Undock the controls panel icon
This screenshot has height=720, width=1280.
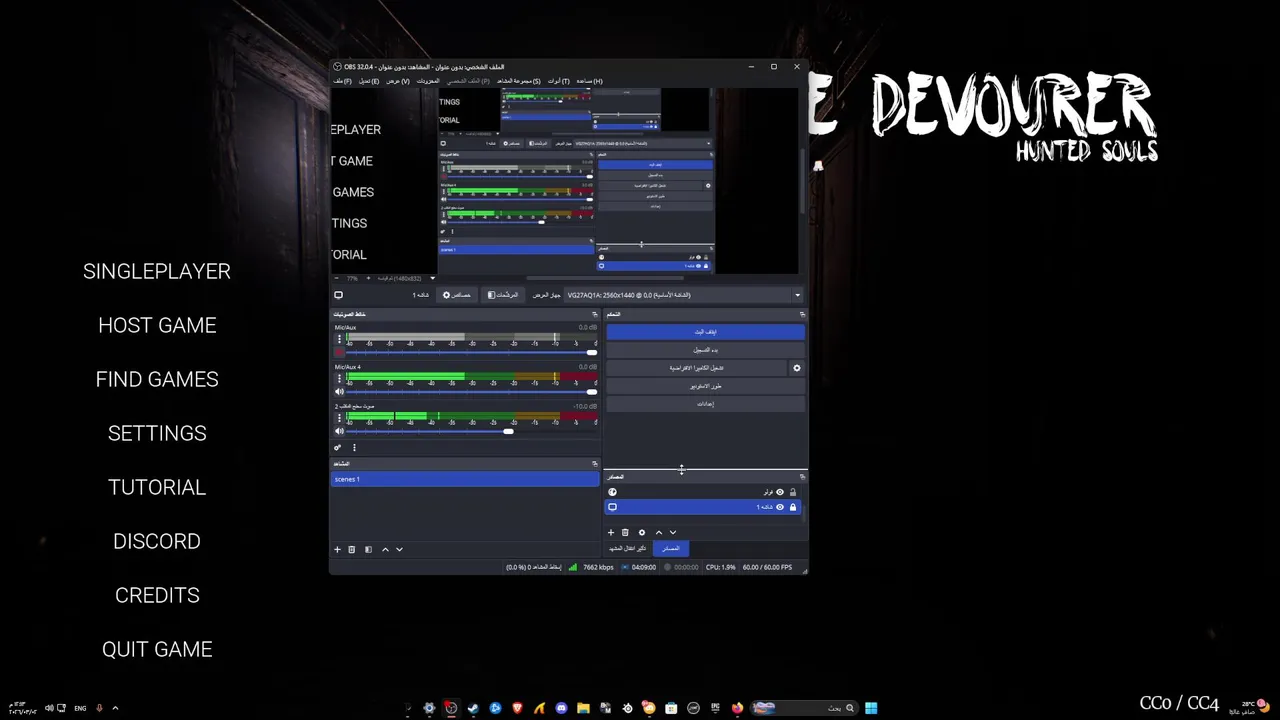802,314
